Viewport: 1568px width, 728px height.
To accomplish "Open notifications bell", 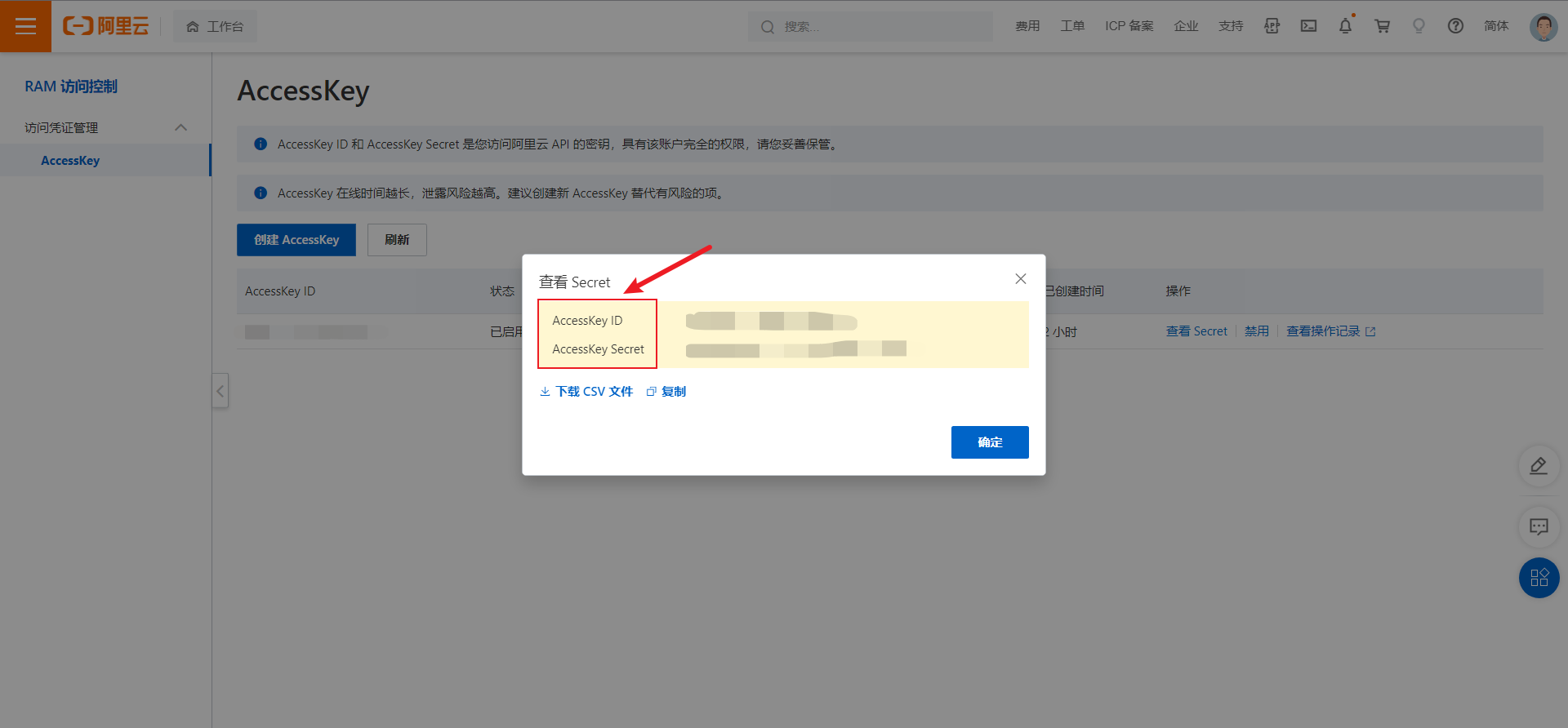I will pyautogui.click(x=1345, y=26).
